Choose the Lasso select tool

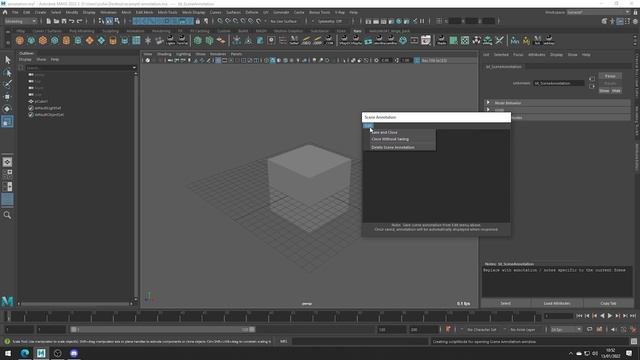7,73
